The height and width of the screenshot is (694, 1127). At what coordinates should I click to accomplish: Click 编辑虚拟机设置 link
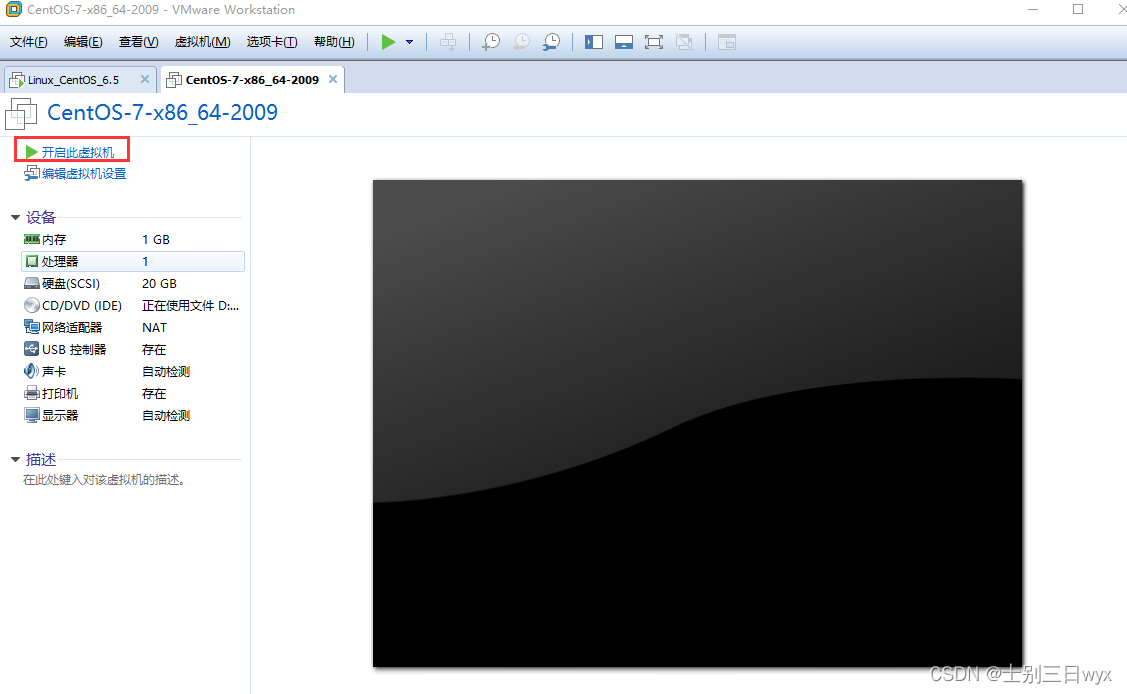pyautogui.click(x=83, y=173)
